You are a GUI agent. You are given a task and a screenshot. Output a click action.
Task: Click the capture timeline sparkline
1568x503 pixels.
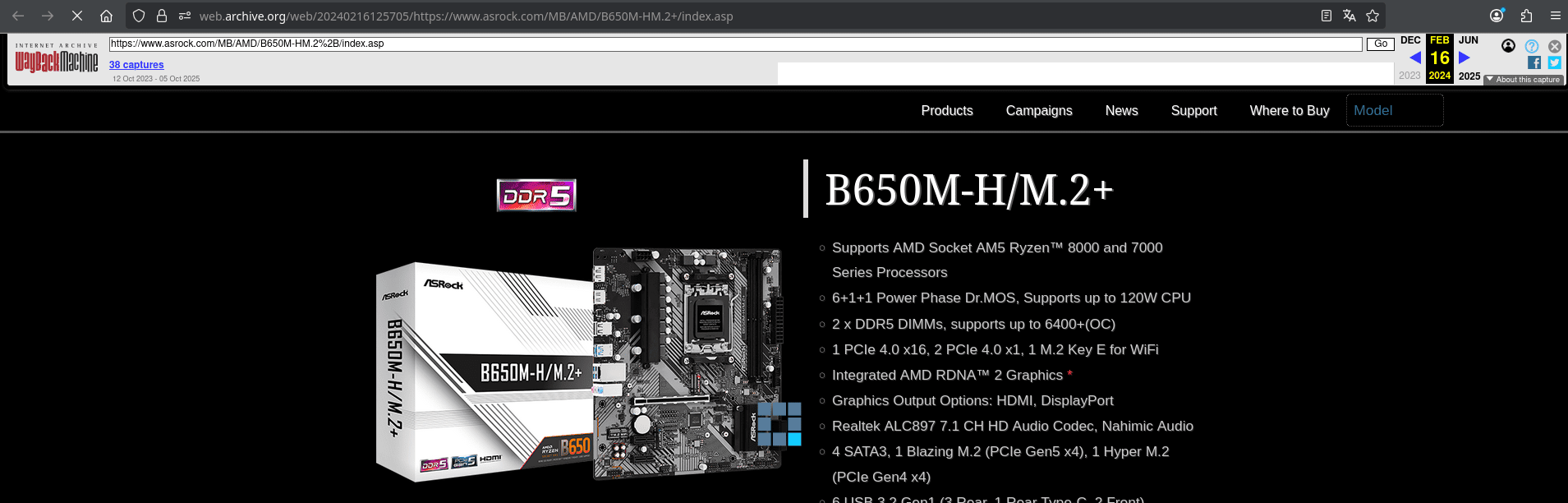1085,73
